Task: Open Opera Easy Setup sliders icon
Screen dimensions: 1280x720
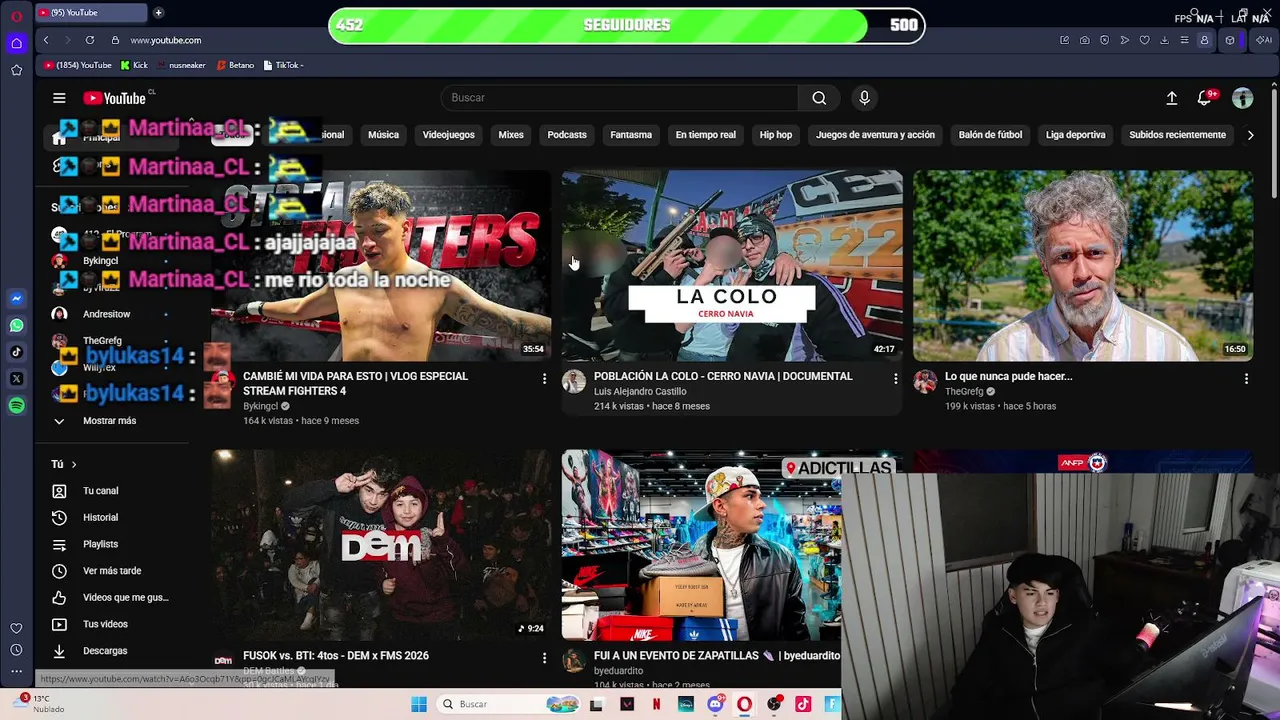Action: tap(1184, 40)
